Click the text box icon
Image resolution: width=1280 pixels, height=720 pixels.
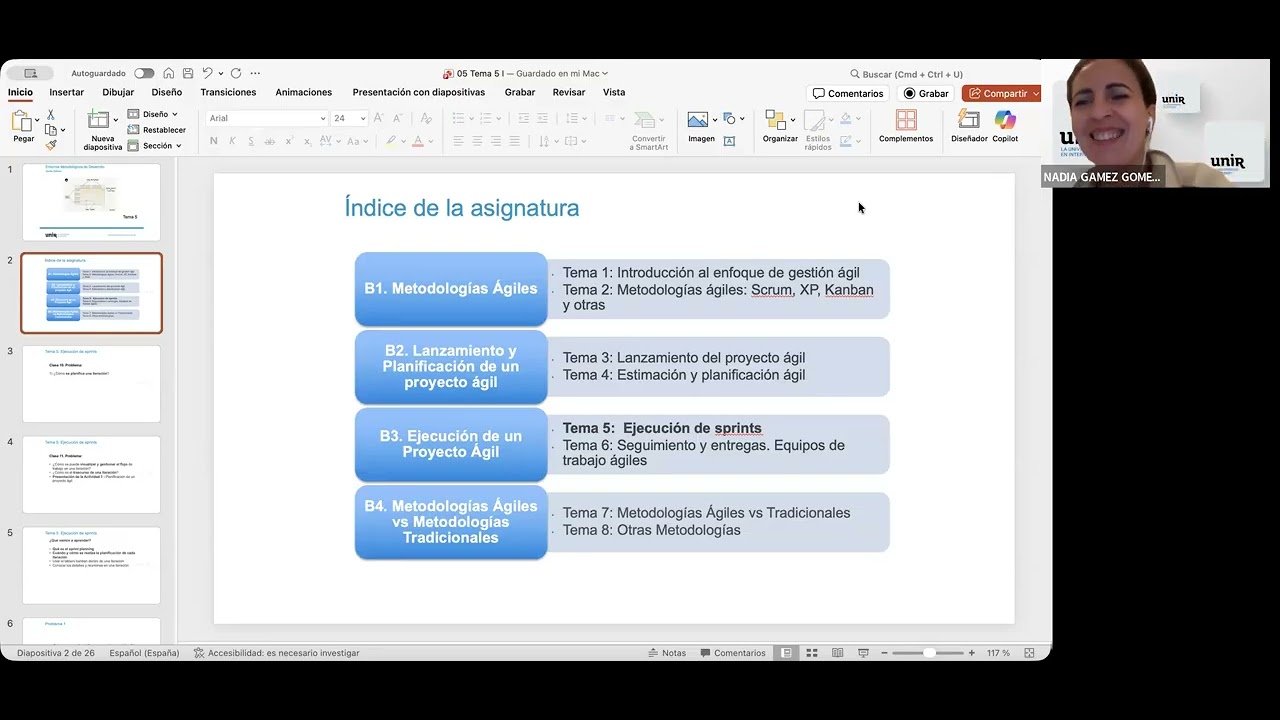729,141
